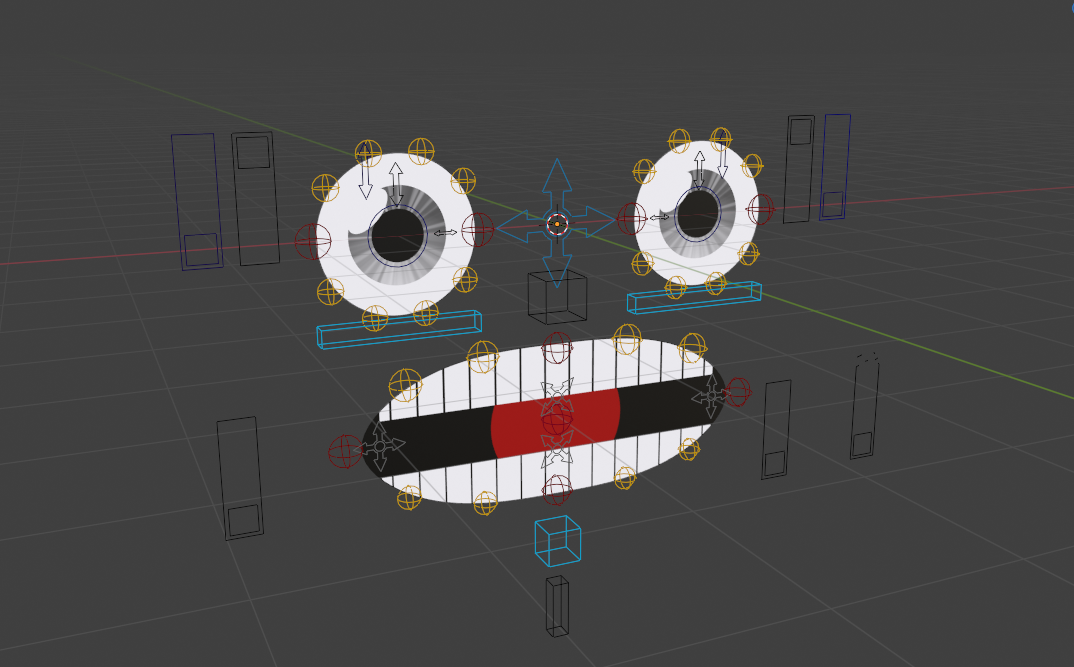Click the red sphere at top center of mouth
The height and width of the screenshot is (667, 1074).
coord(557,348)
